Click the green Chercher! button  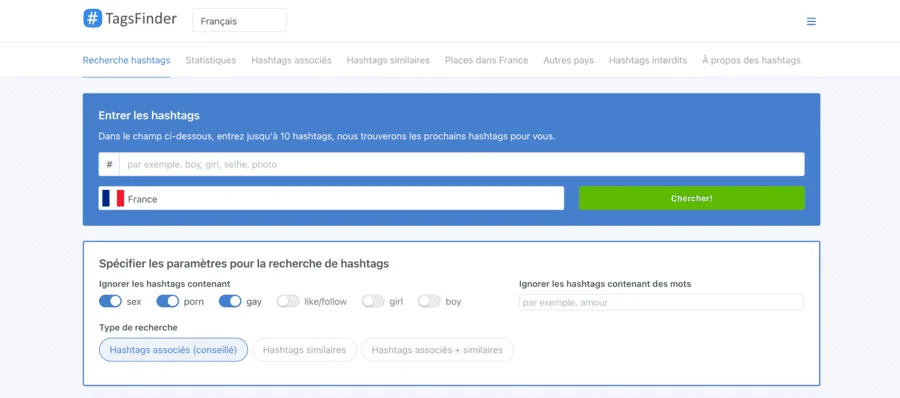click(692, 198)
